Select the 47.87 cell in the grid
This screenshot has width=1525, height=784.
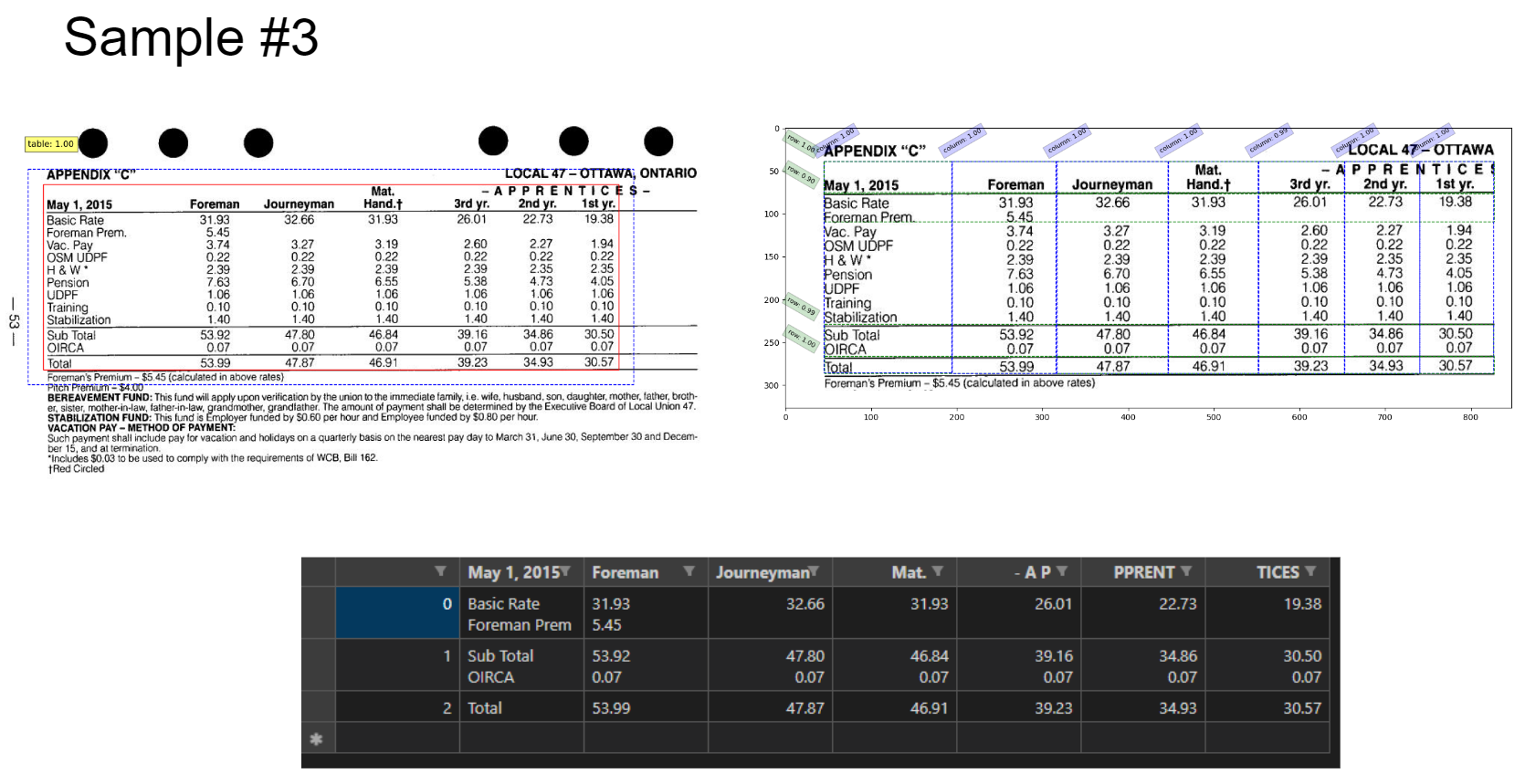pyautogui.click(x=770, y=707)
